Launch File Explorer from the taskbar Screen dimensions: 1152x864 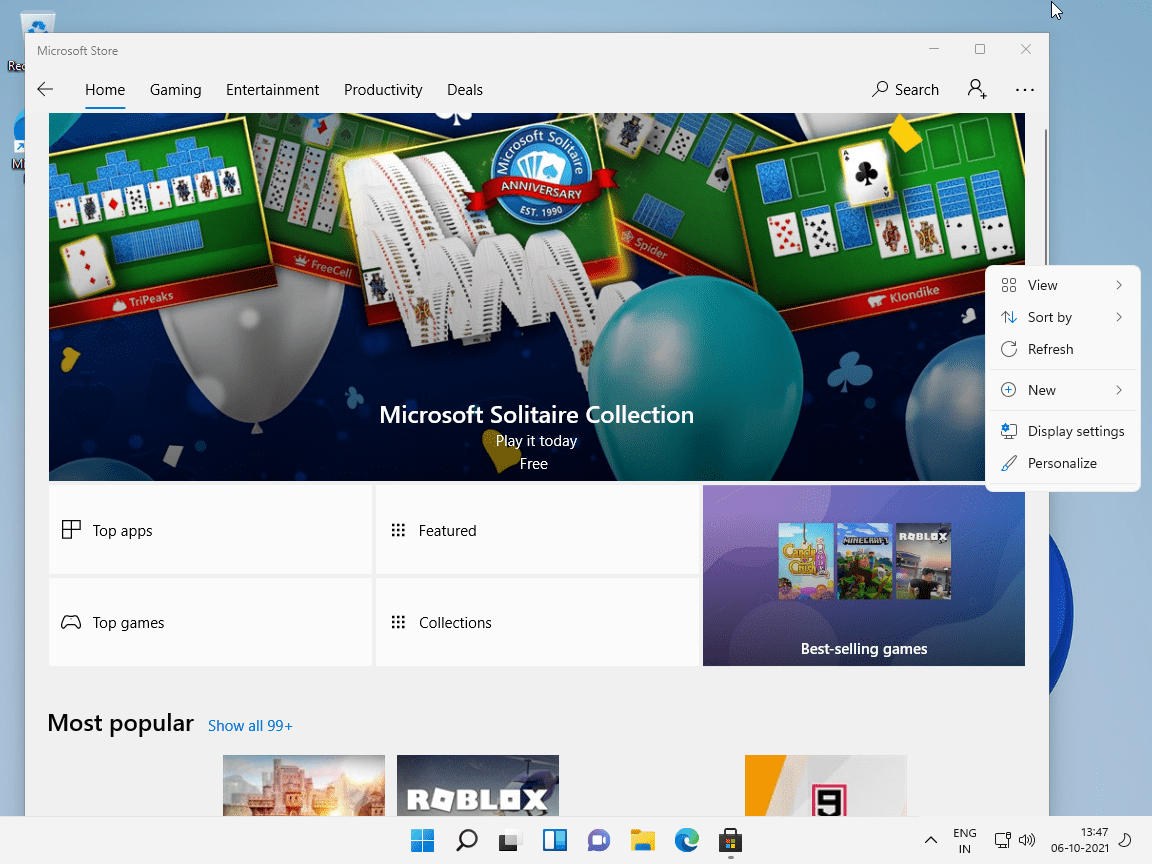pyautogui.click(x=643, y=840)
